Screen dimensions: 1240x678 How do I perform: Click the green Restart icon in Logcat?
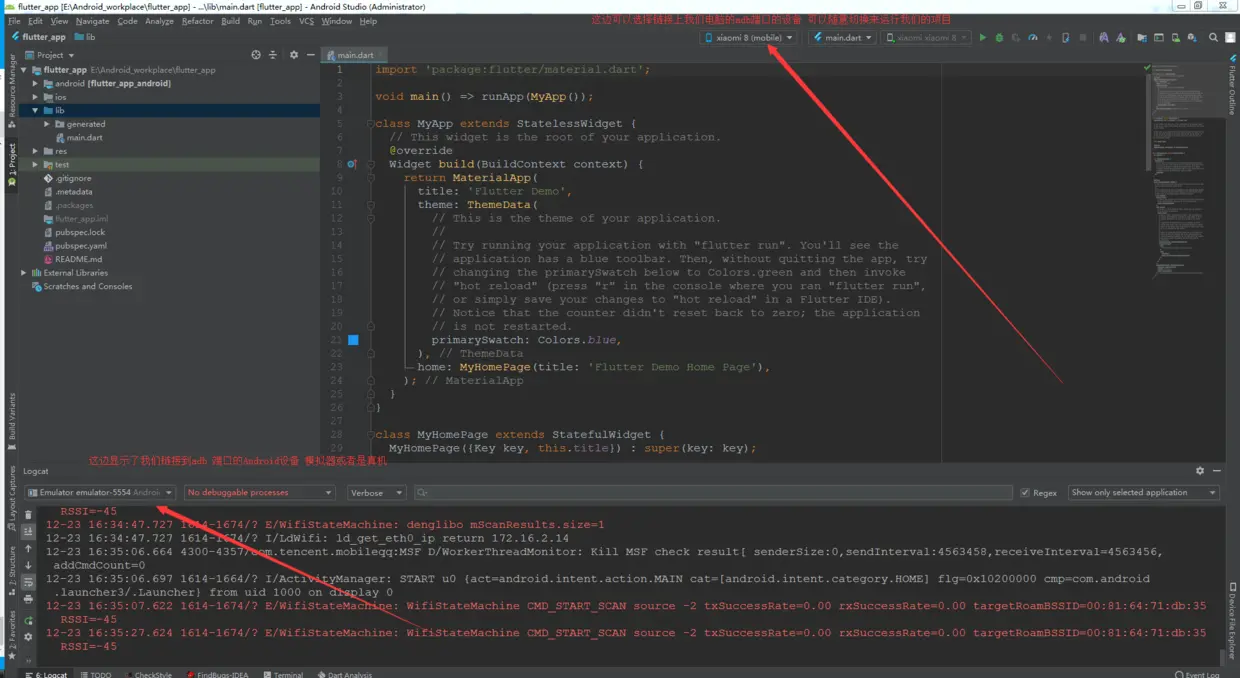click(28, 621)
